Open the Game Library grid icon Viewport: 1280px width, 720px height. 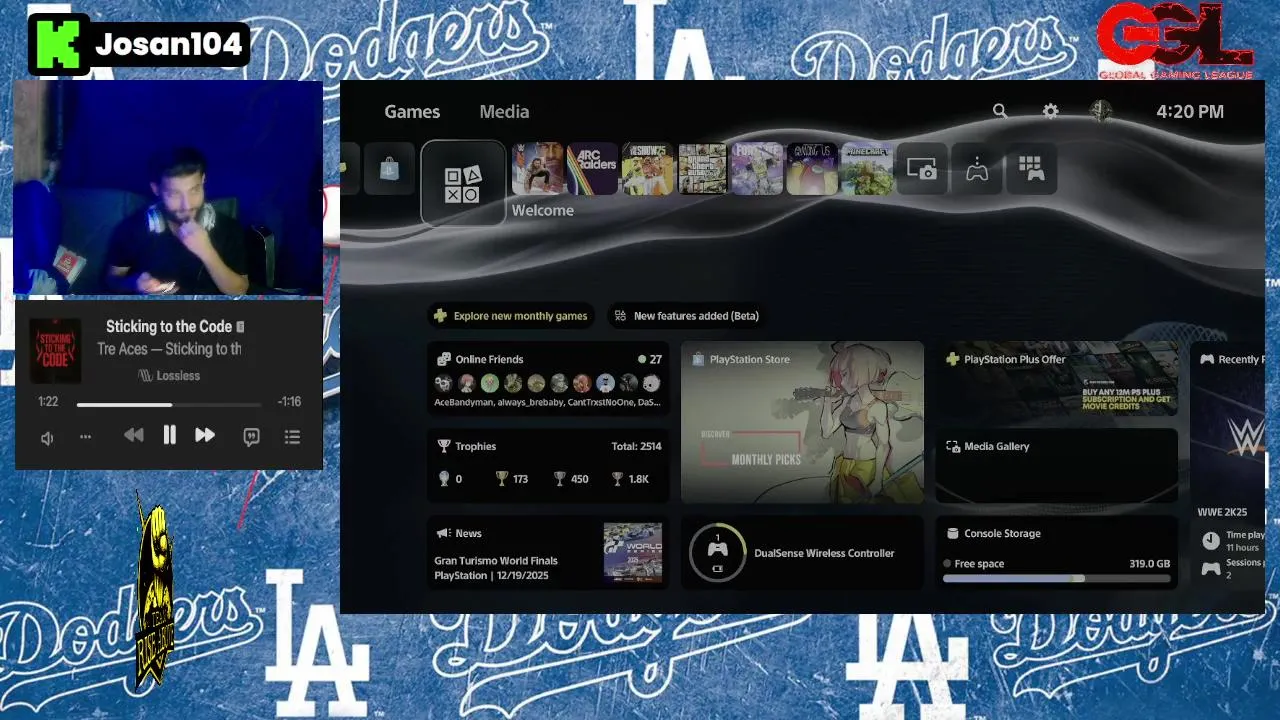(x=1031, y=169)
